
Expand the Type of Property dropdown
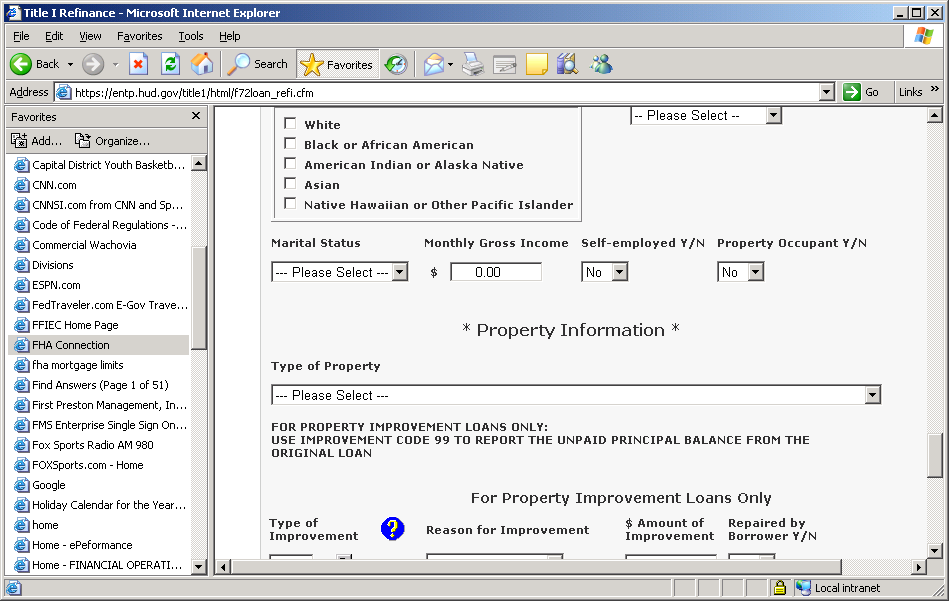pos(575,395)
